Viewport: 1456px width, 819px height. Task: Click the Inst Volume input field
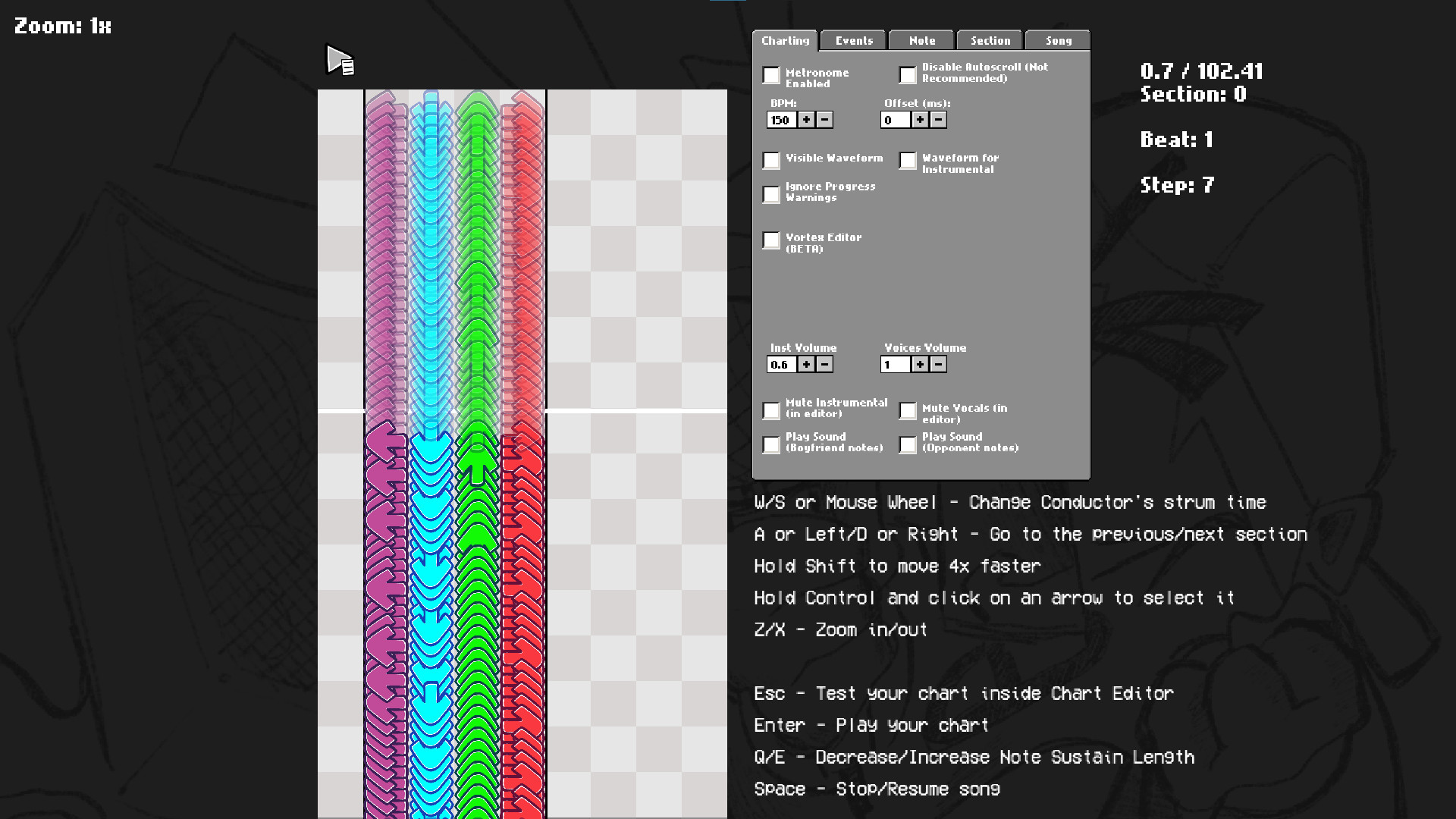click(781, 365)
